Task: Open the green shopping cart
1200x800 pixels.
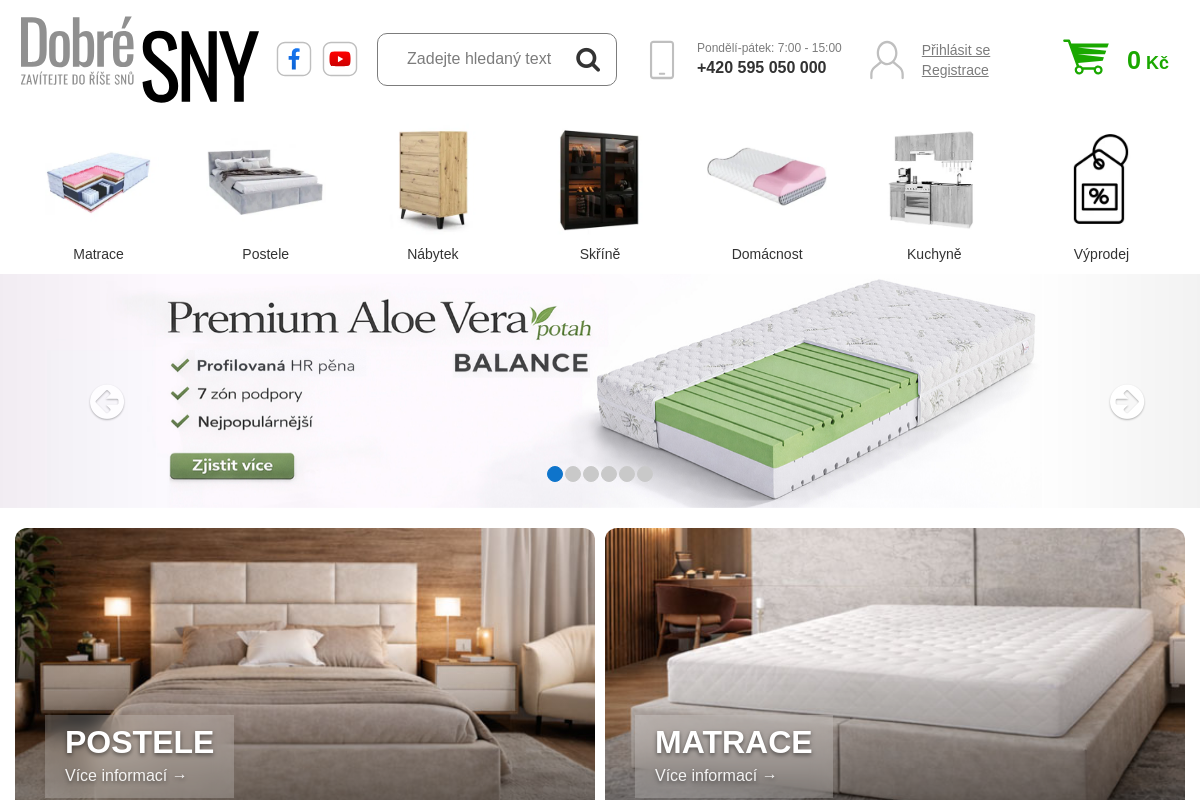Action: (1086, 57)
